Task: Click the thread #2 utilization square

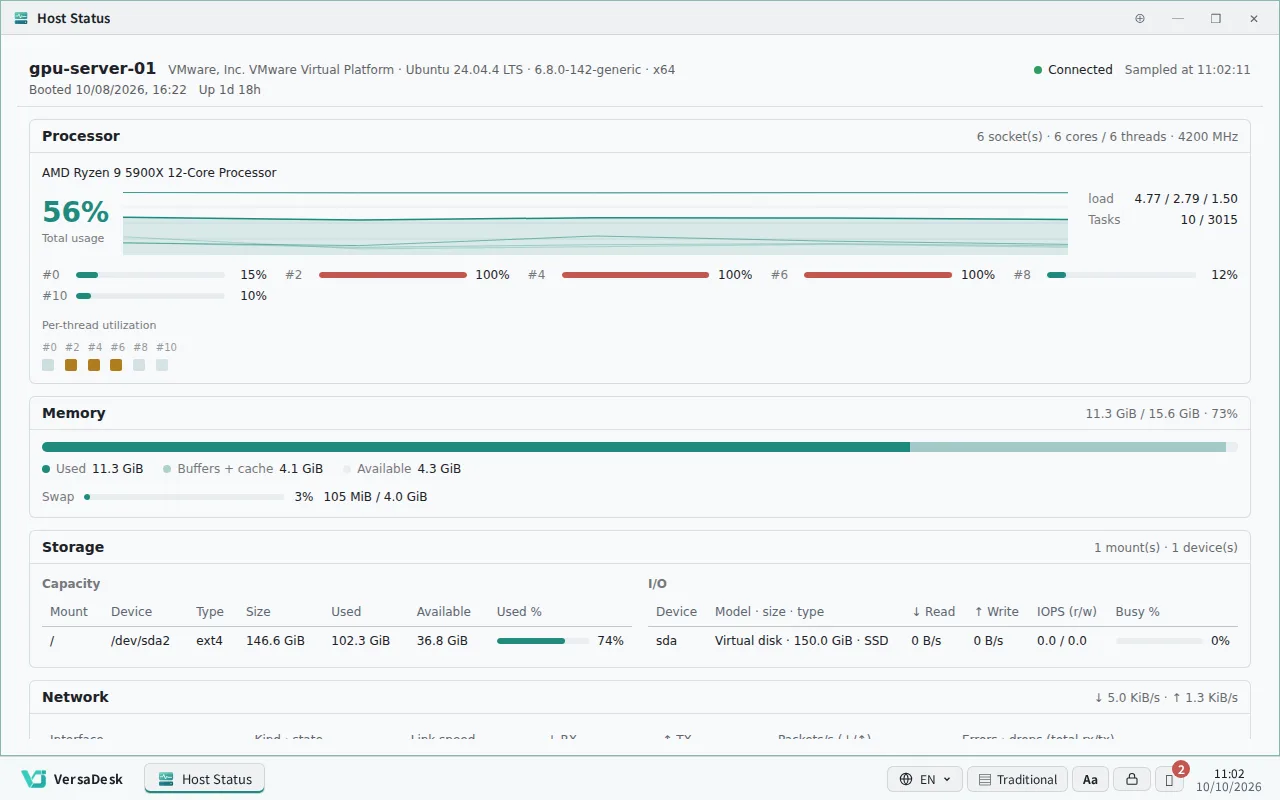Action: click(x=71, y=365)
